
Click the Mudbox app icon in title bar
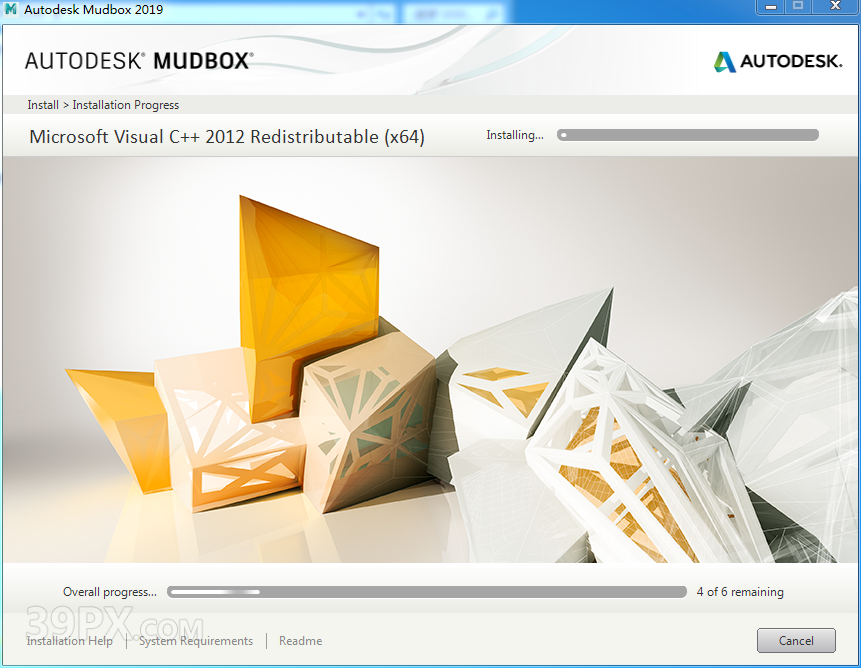tap(11, 10)
